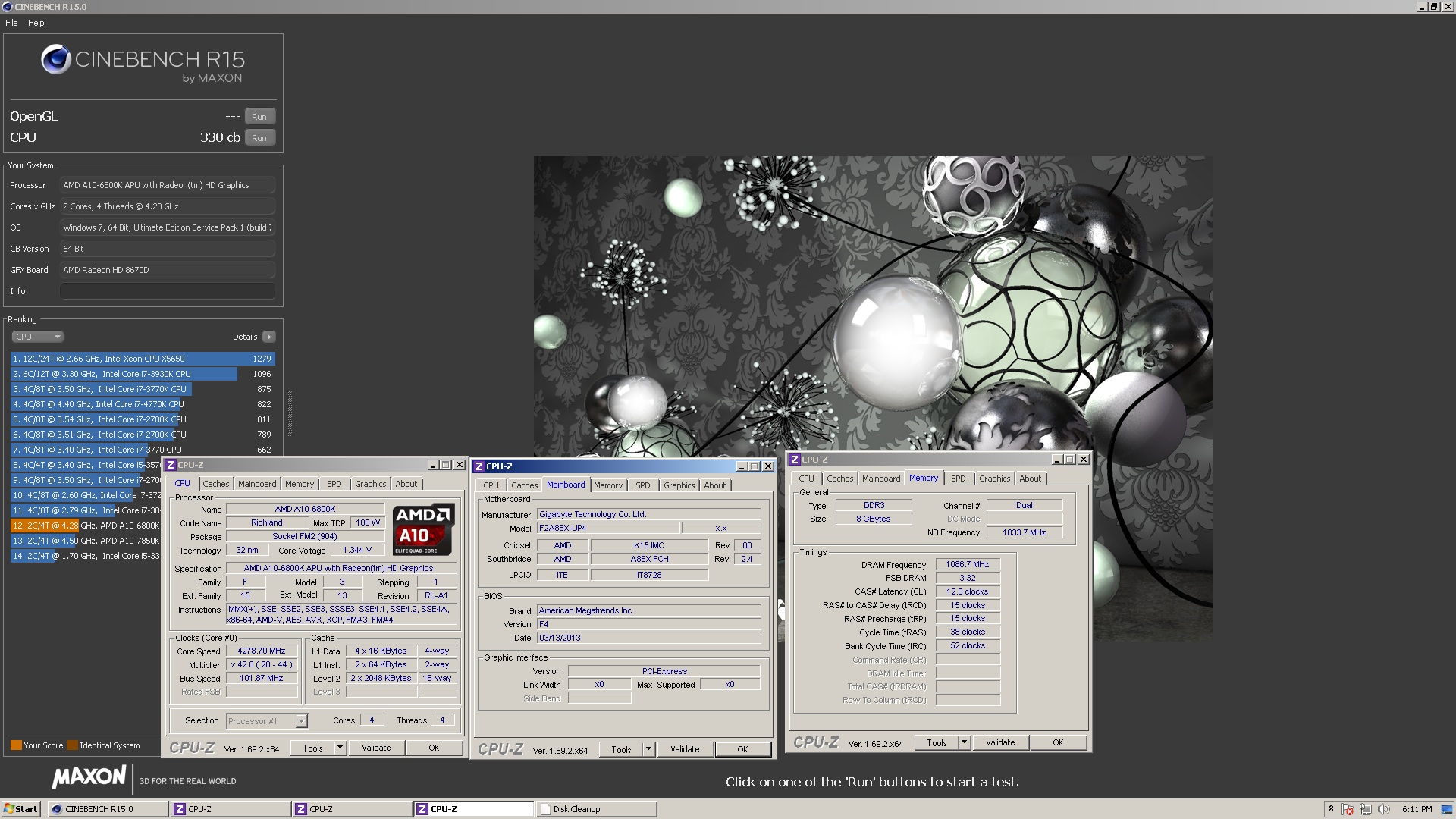The width and height of the screenshot is (1456, 819).
Task: Run the CPU benchmark test
Action: tap(259, 138)
